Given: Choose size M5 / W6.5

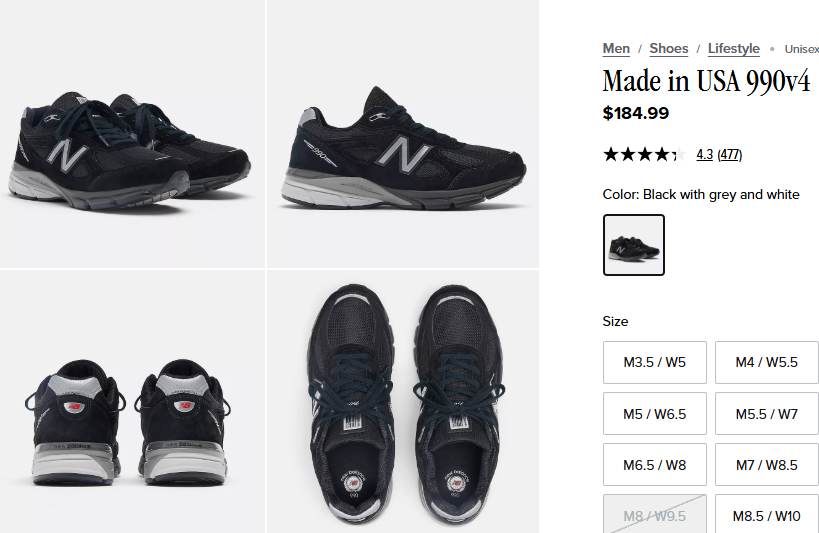Looking at the screenshot, I should 654,413.
